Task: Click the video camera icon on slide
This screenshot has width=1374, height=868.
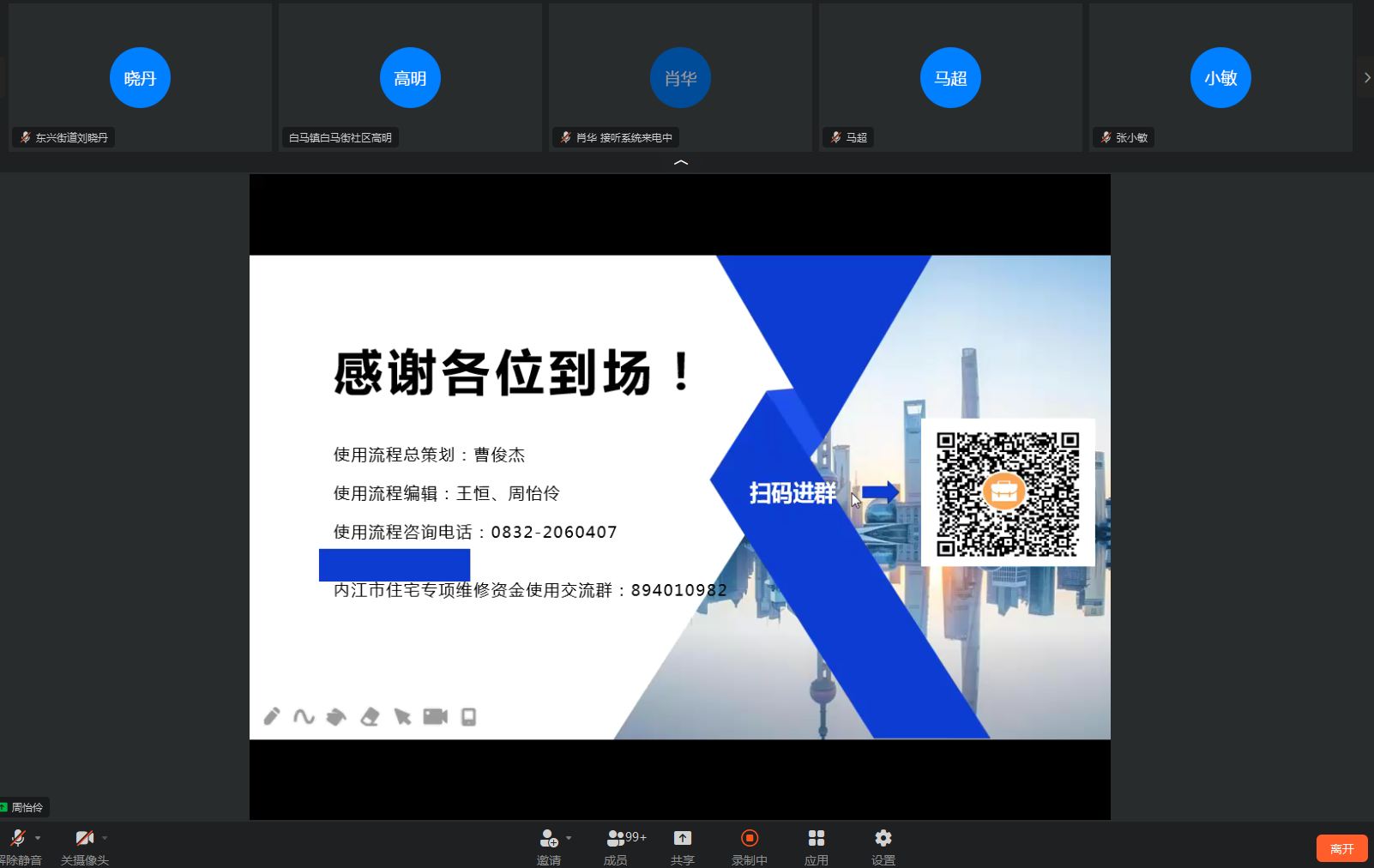Action: (436, 716)
